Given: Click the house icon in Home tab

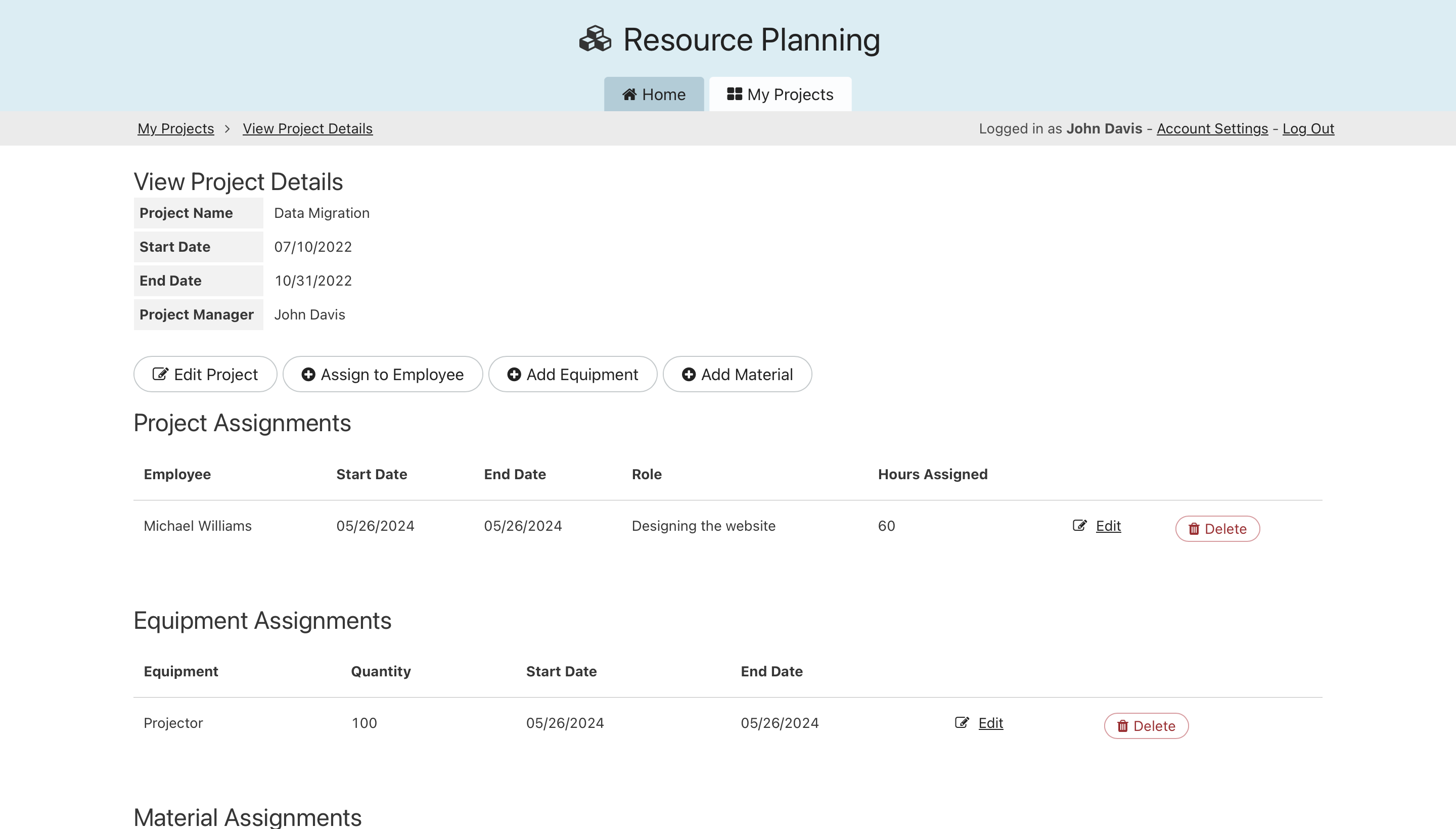Looking at the screenshot, I should 628,95.
